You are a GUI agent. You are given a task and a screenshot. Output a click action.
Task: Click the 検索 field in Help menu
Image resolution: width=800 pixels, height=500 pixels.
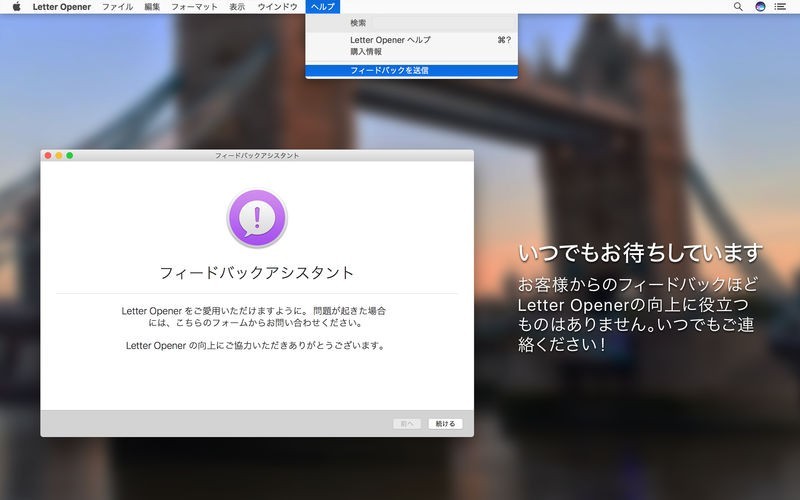(x=411, y=23)
